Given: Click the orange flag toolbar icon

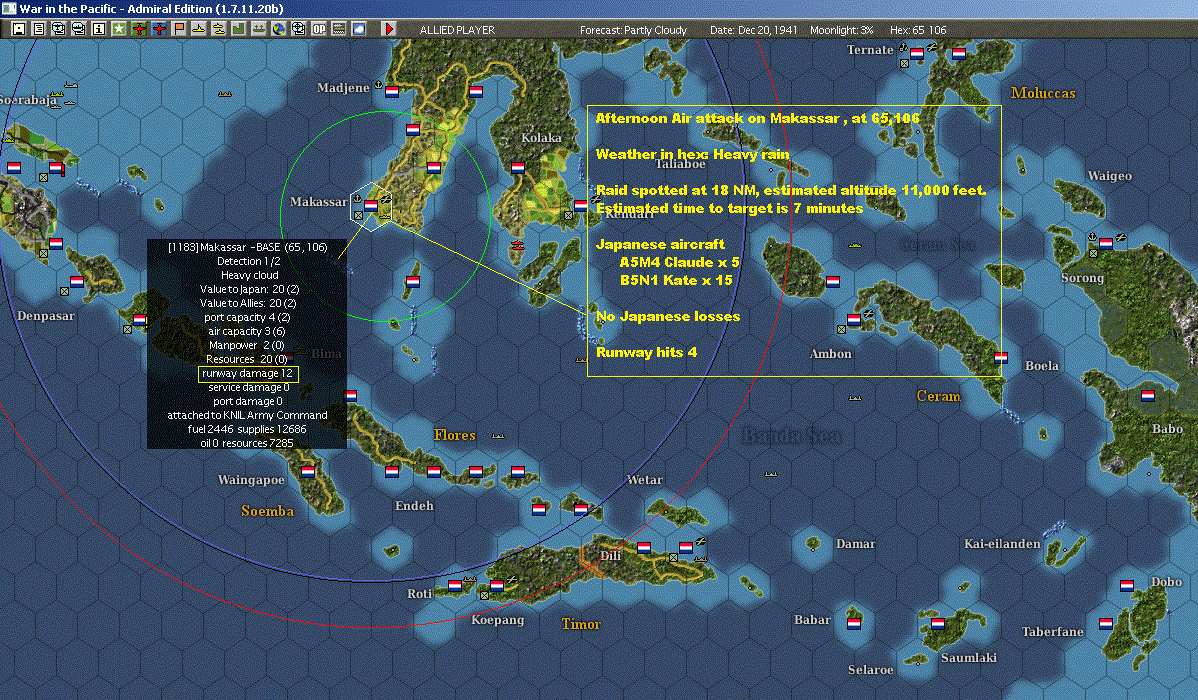Looking at the screenshot, I should (x=179, y=29).
